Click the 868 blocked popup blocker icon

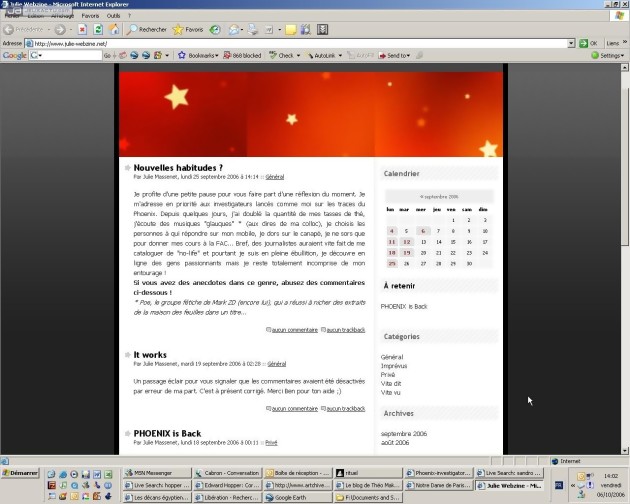(x=241, y=56)
